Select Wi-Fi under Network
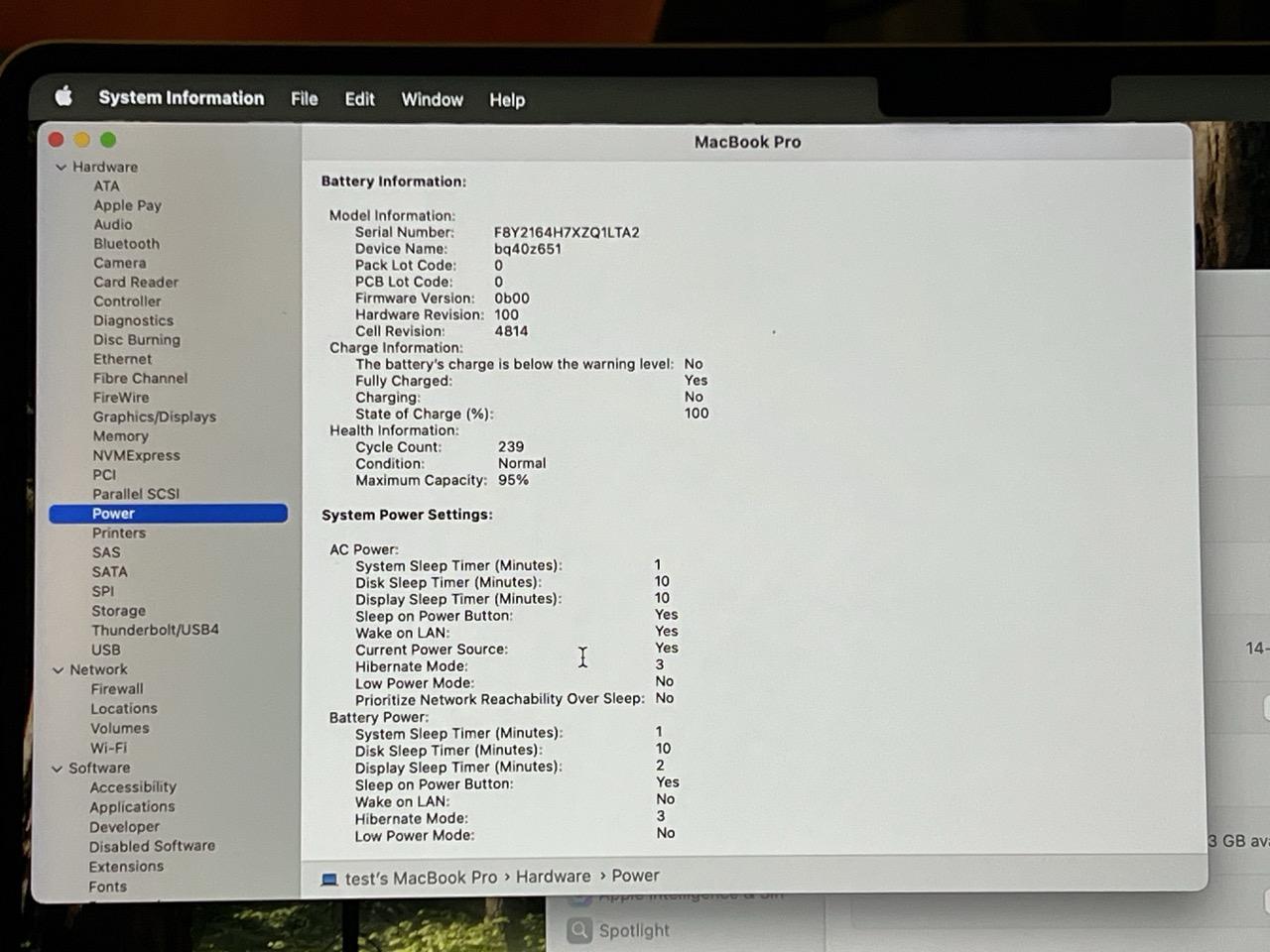Screen dimensions: 1270x952 [108, 748]
